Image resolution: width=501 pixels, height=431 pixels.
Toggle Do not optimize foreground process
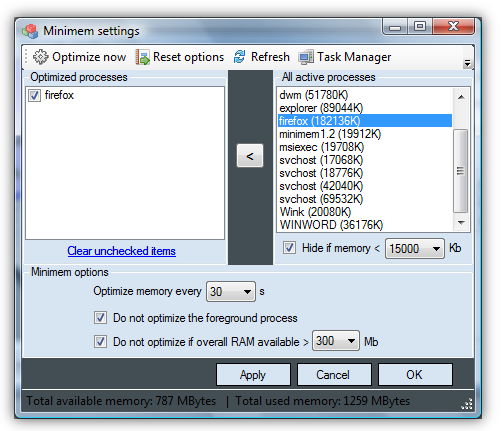pyautogui.click(x=100, y=318)
